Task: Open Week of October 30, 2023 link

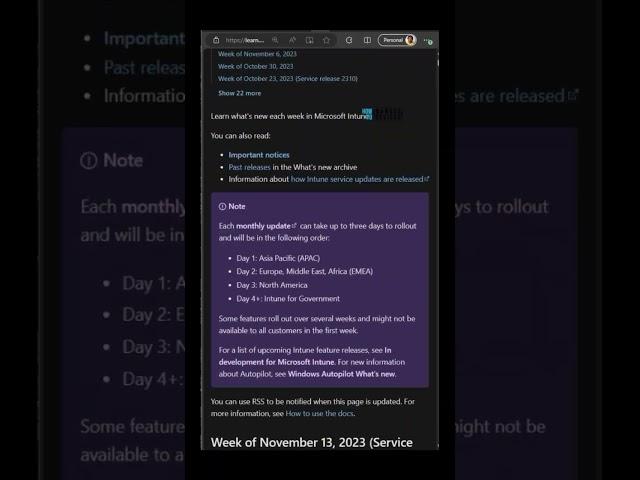Action: 256,66
